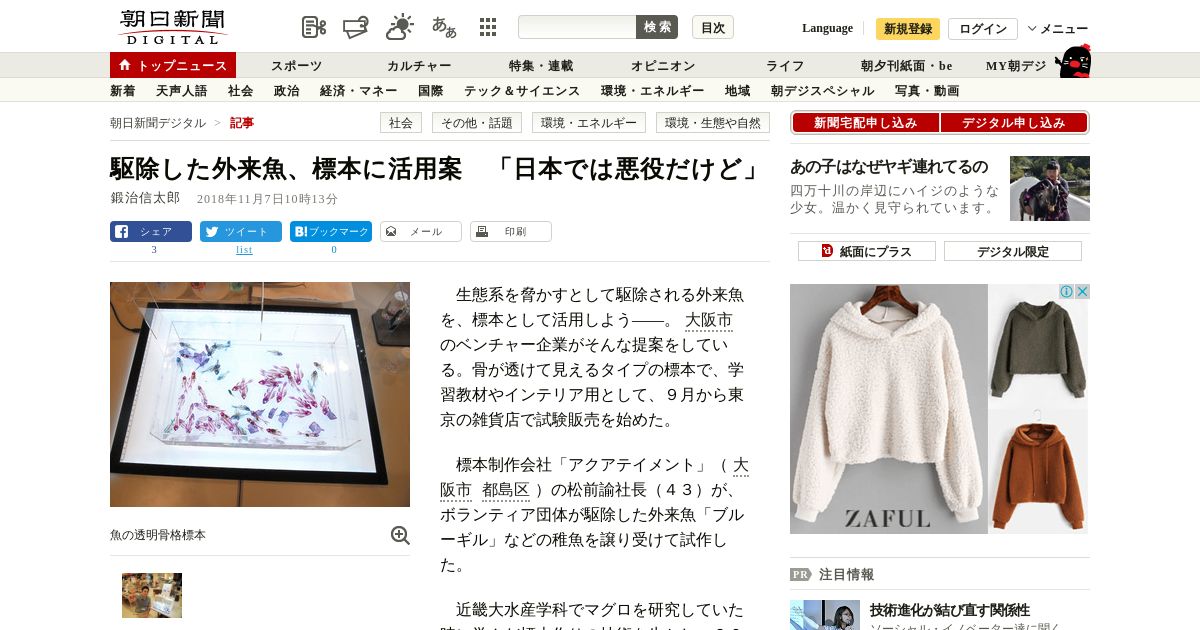Click 紙面にプラス button
The height and width of the screenshot is (630, 1200).
[867, 251]
